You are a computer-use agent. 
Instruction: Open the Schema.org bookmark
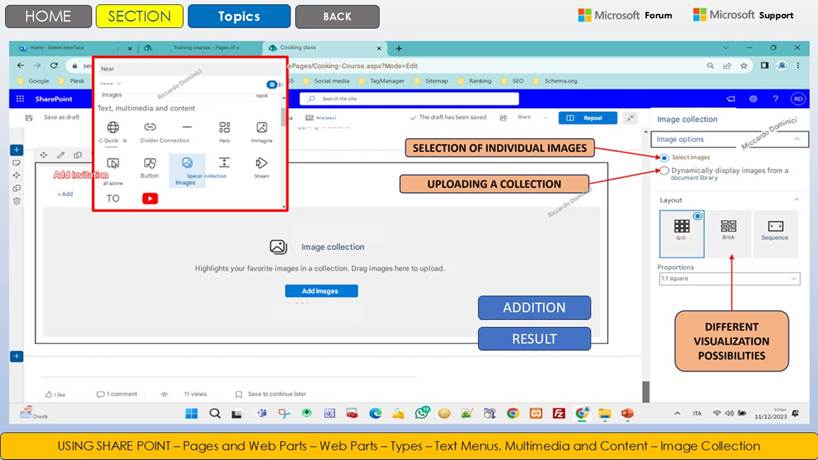pos(555,81)
